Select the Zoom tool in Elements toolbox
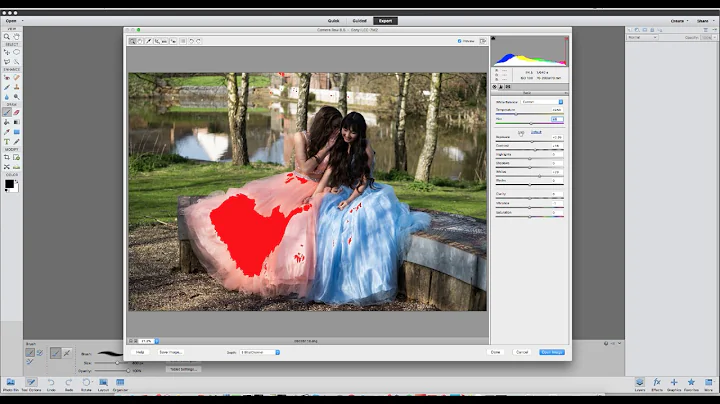This screenshot has height=404, width=720. point(7,36)
